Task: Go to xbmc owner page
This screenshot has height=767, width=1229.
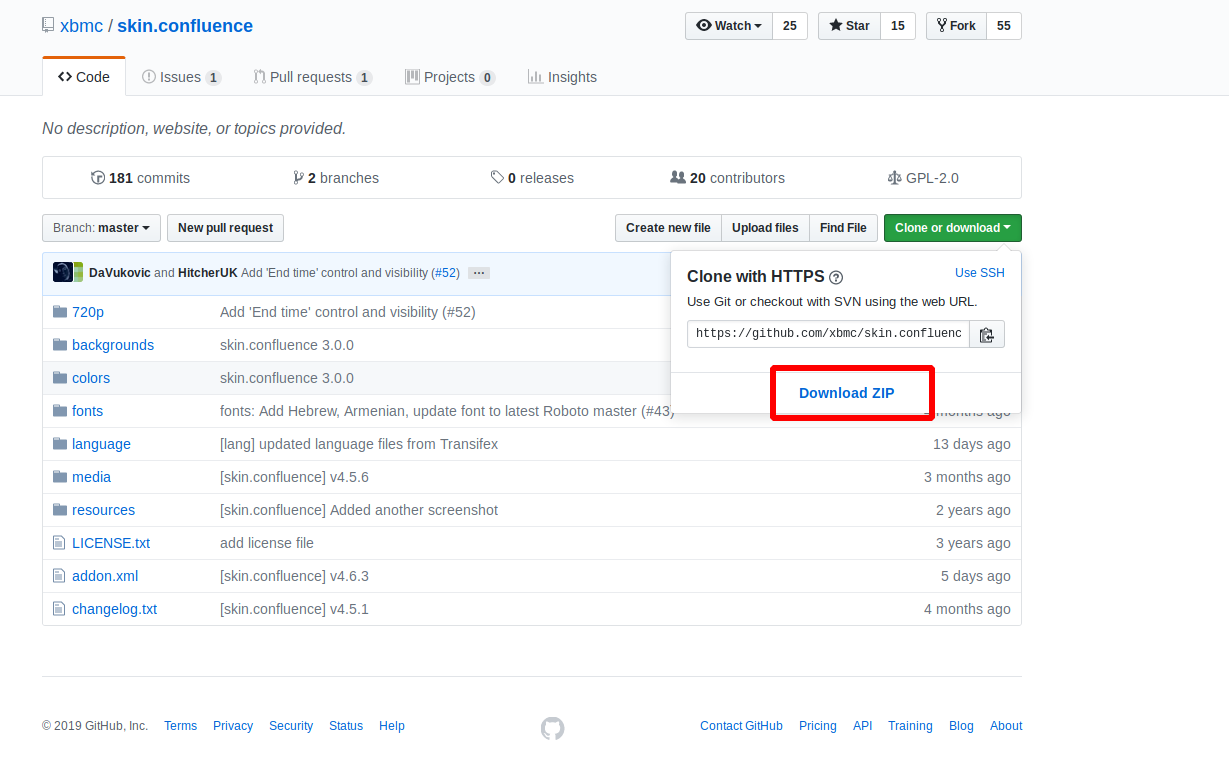Action: click(x=82, y=26)
